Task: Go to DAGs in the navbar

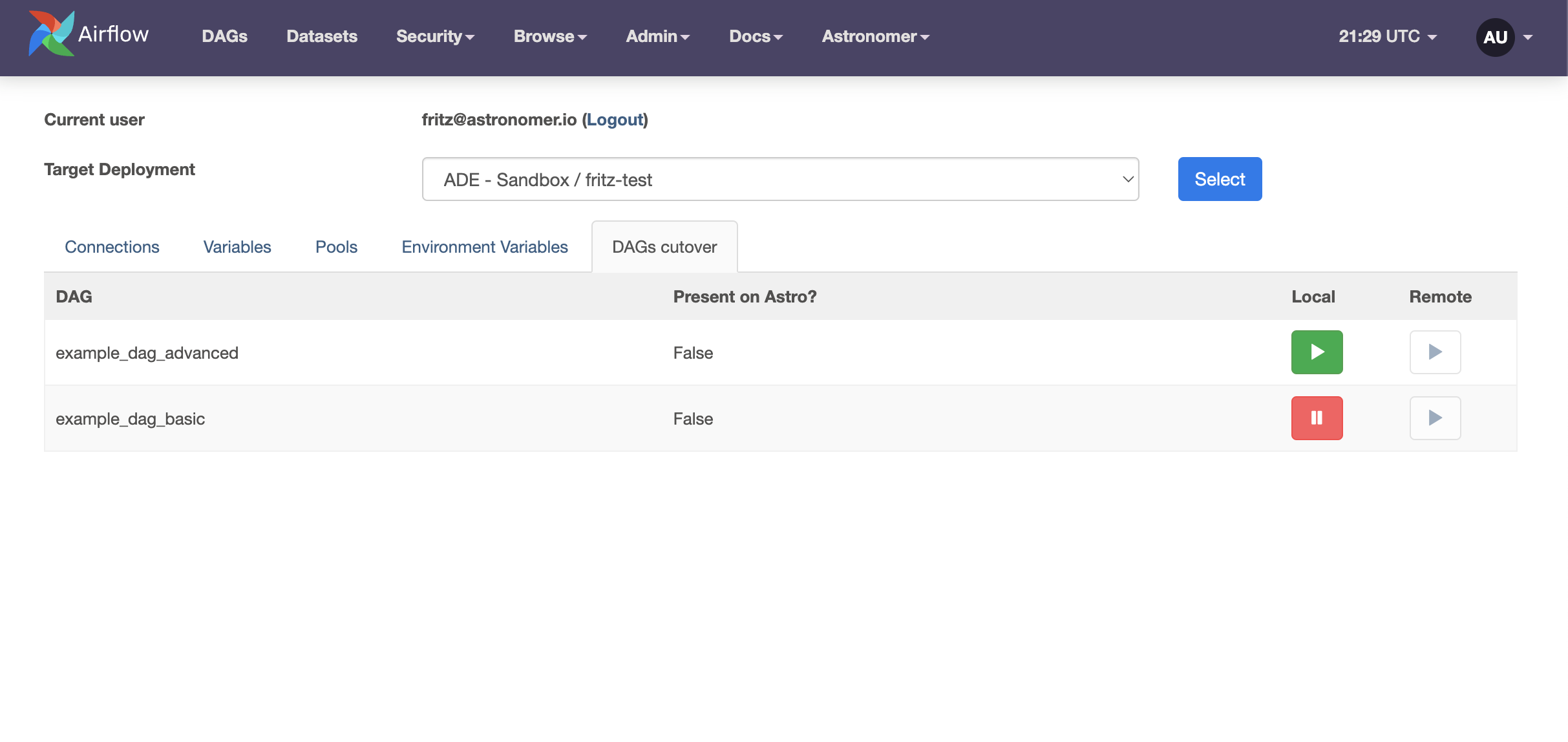Action: [224, 37]
